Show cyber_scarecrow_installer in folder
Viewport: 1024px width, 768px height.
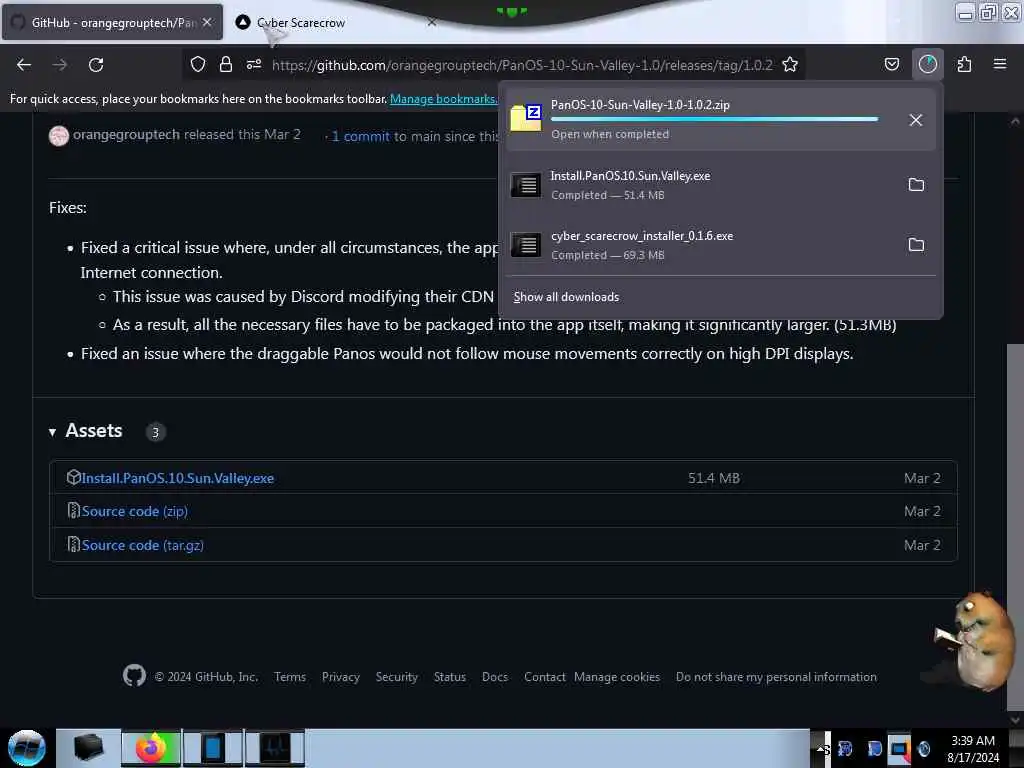[x=916, y=245]
